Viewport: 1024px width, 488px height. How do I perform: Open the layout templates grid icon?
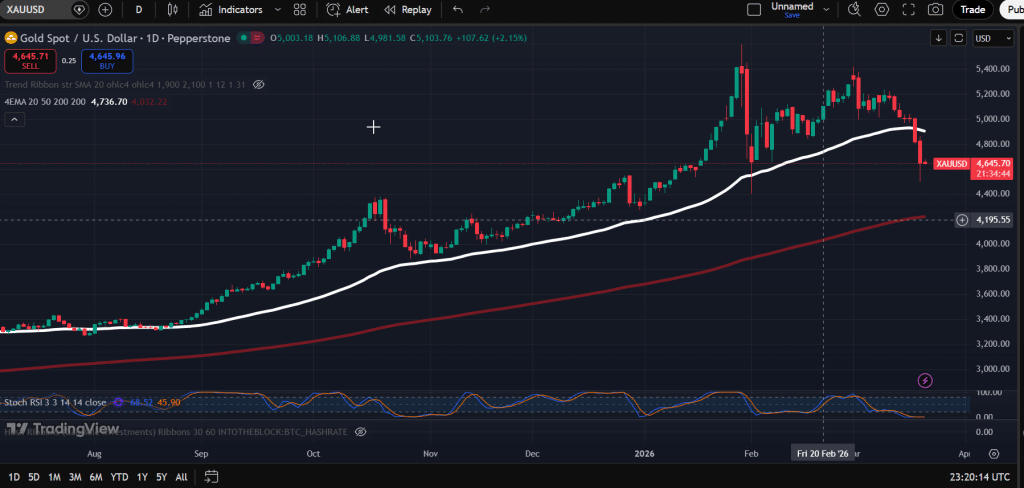(300, 10)
